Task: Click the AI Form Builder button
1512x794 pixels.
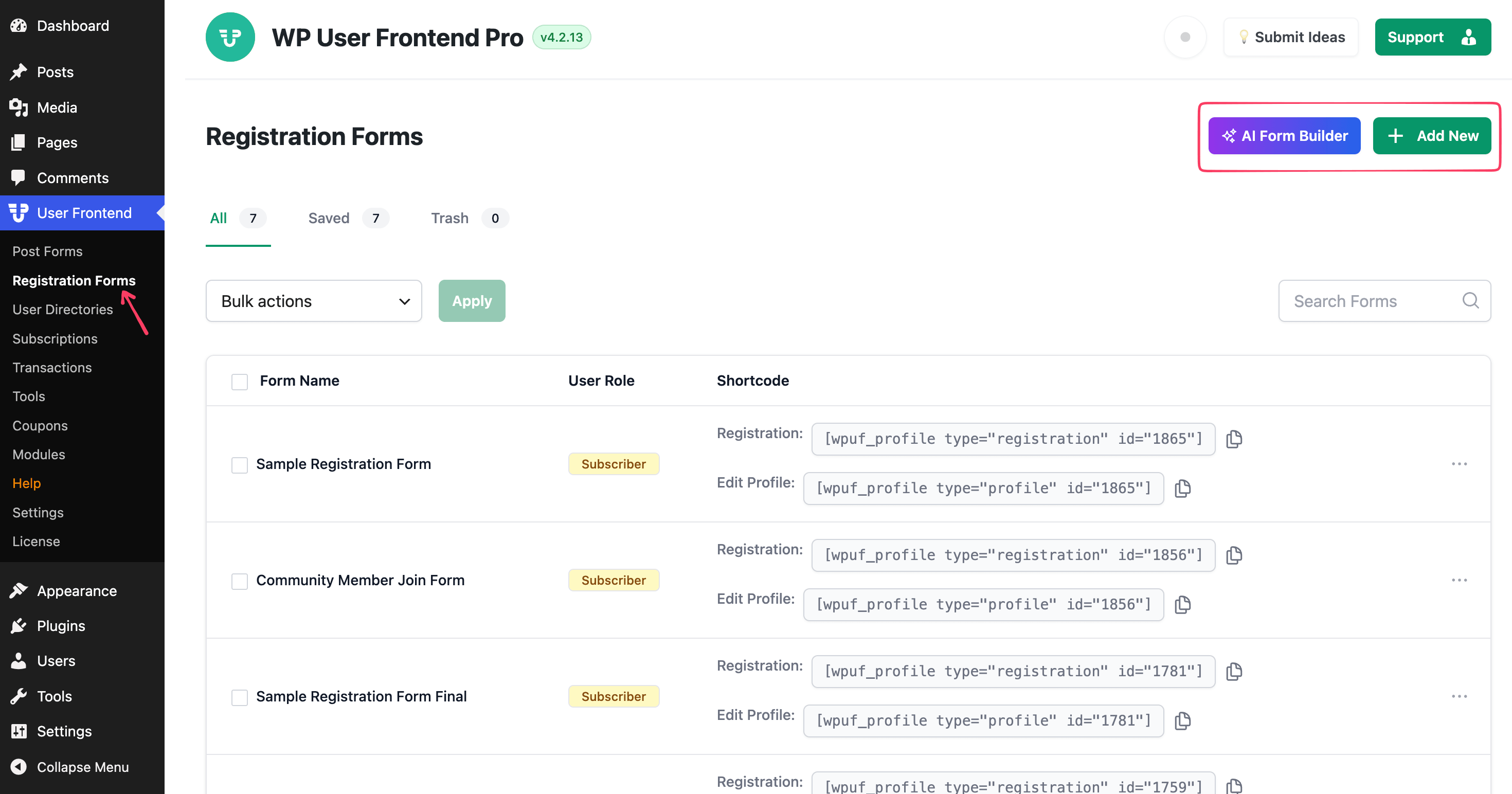Action: [1284, 136]
